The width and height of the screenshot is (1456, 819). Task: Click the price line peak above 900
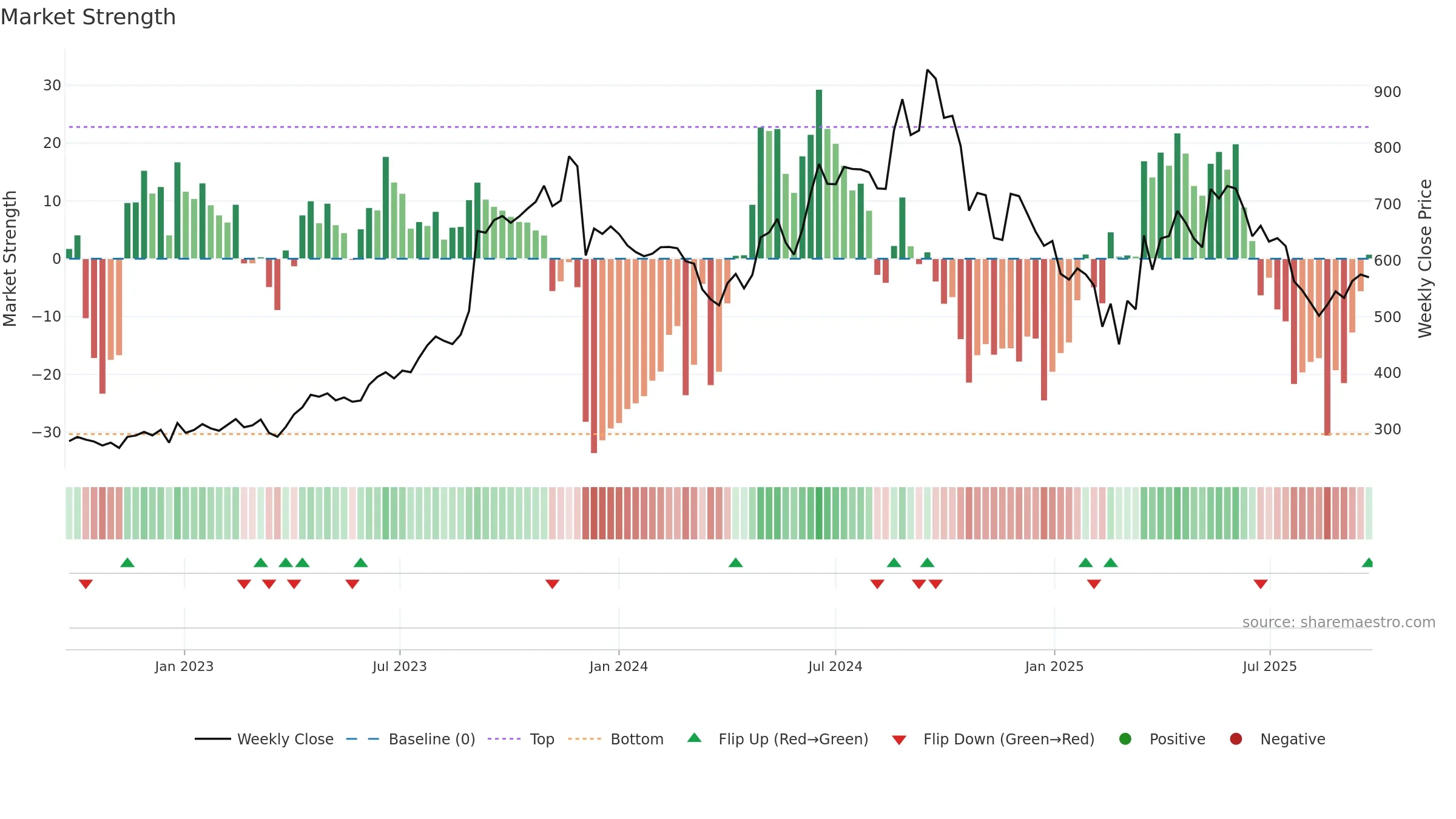coord(928,70)
